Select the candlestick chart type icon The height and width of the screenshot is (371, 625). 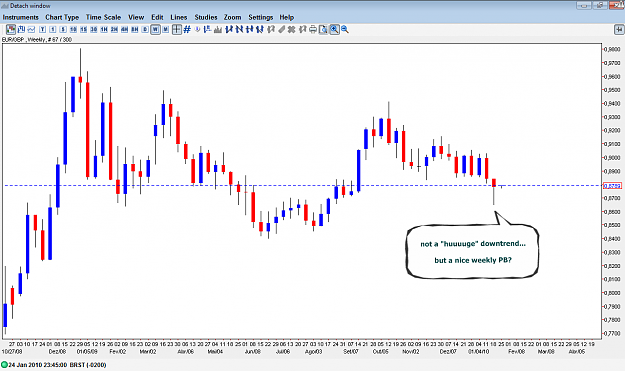11,29
